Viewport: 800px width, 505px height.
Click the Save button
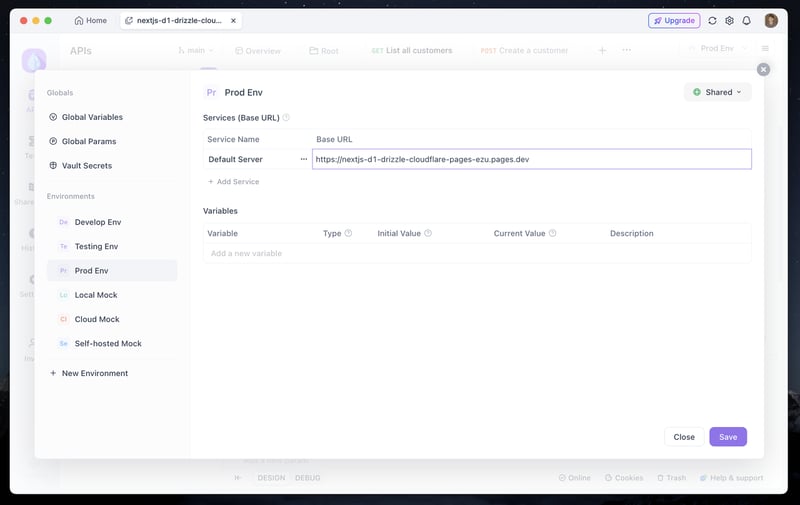click(728, 437)
